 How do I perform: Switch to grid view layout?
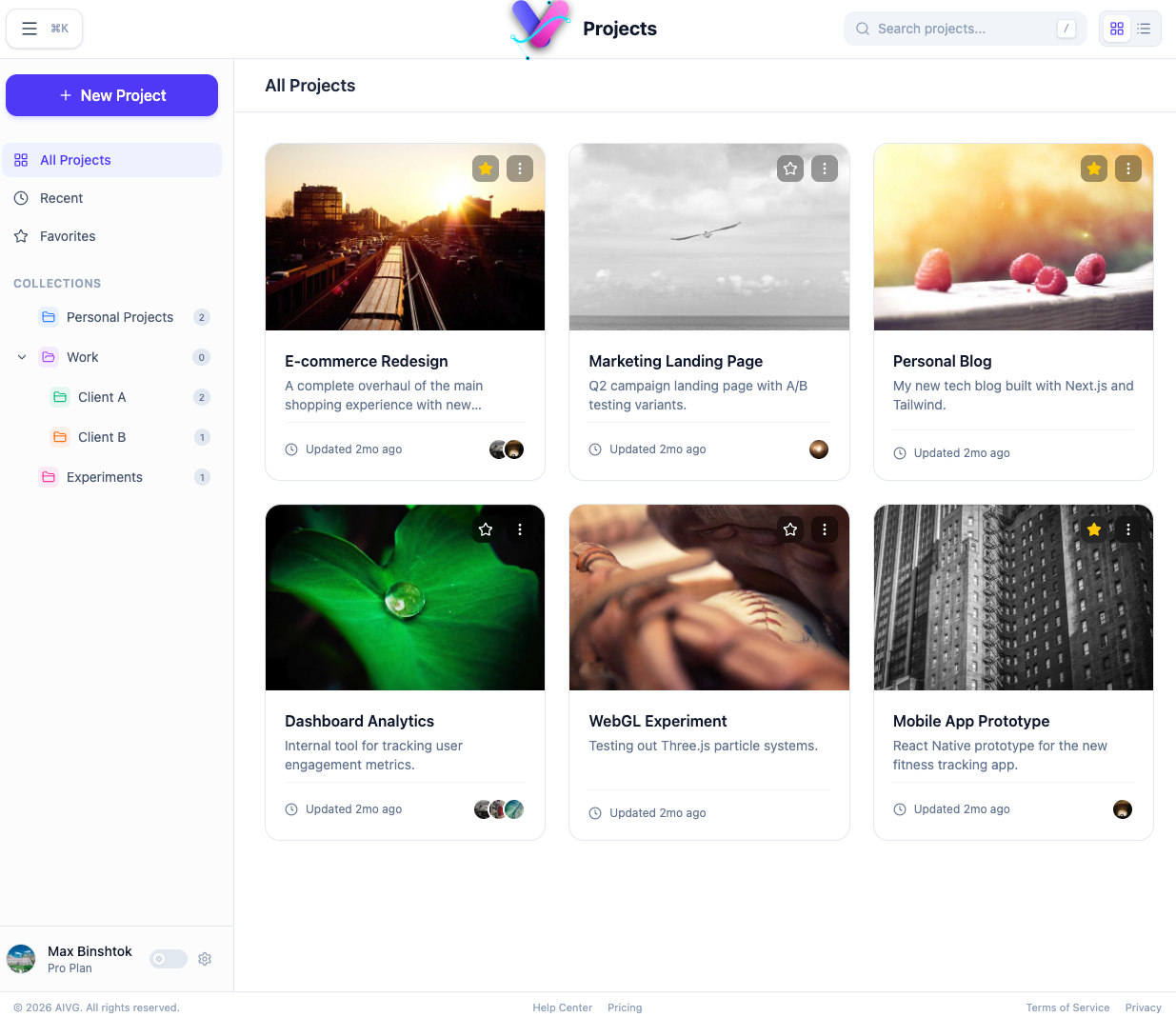(1117, 29)
